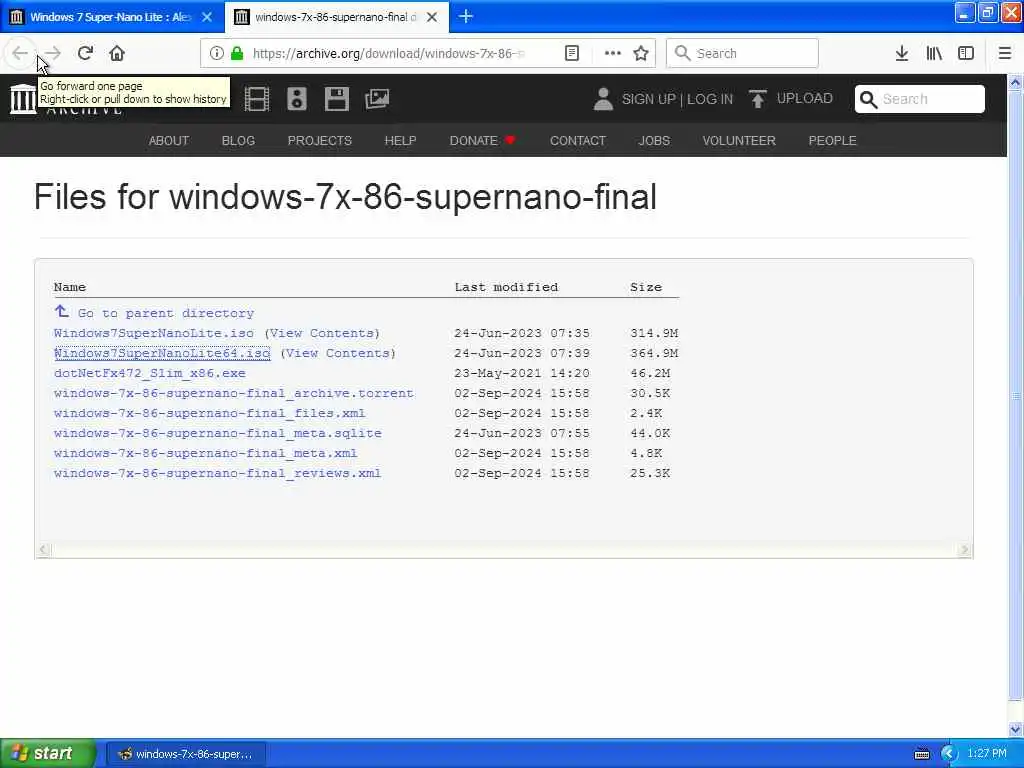View Contents of Windows7SuperNanoLite.iso
Viewport: 1024px width, 768px height.
coord(322,333)
